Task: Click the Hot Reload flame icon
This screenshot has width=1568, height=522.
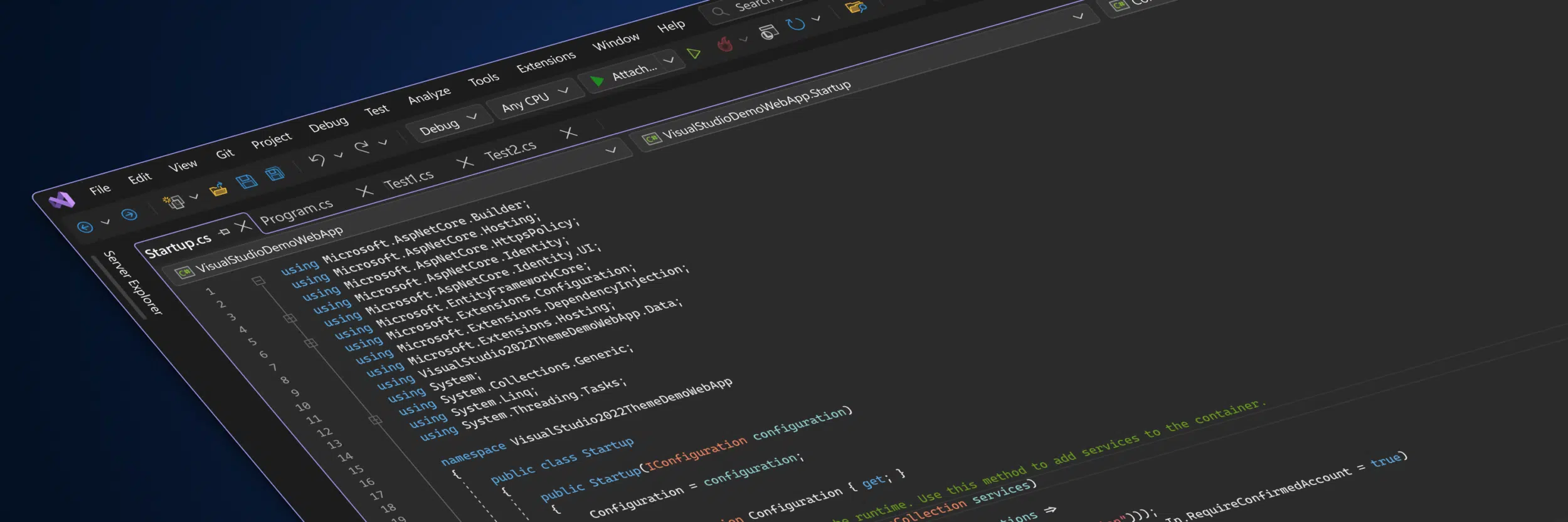Action: pyautogui.click(x=725, y=44)
